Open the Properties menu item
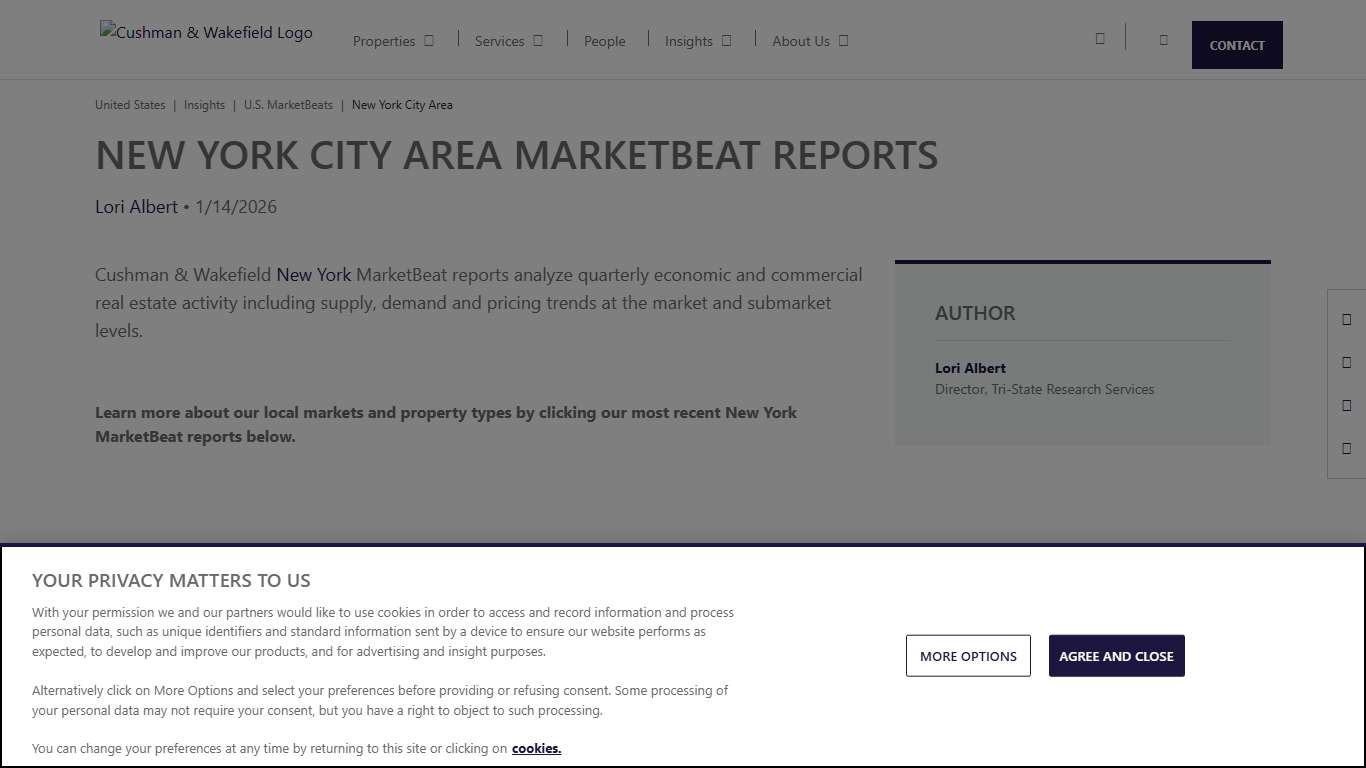Viewport: 1366px width, 768px height. coord(384,41)
